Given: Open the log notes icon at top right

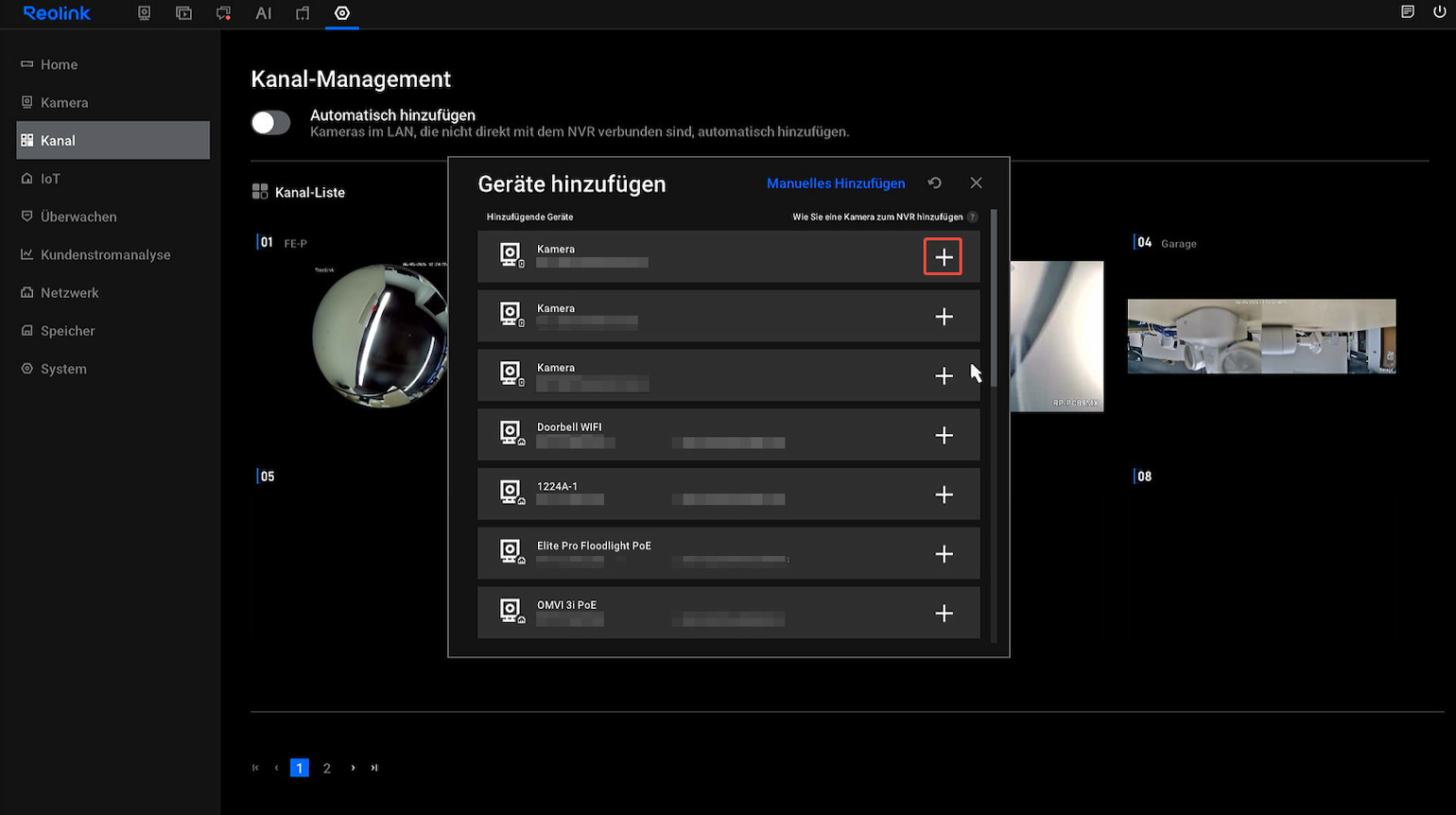Looking at the screenshot, I should (x=1408, y=12).
